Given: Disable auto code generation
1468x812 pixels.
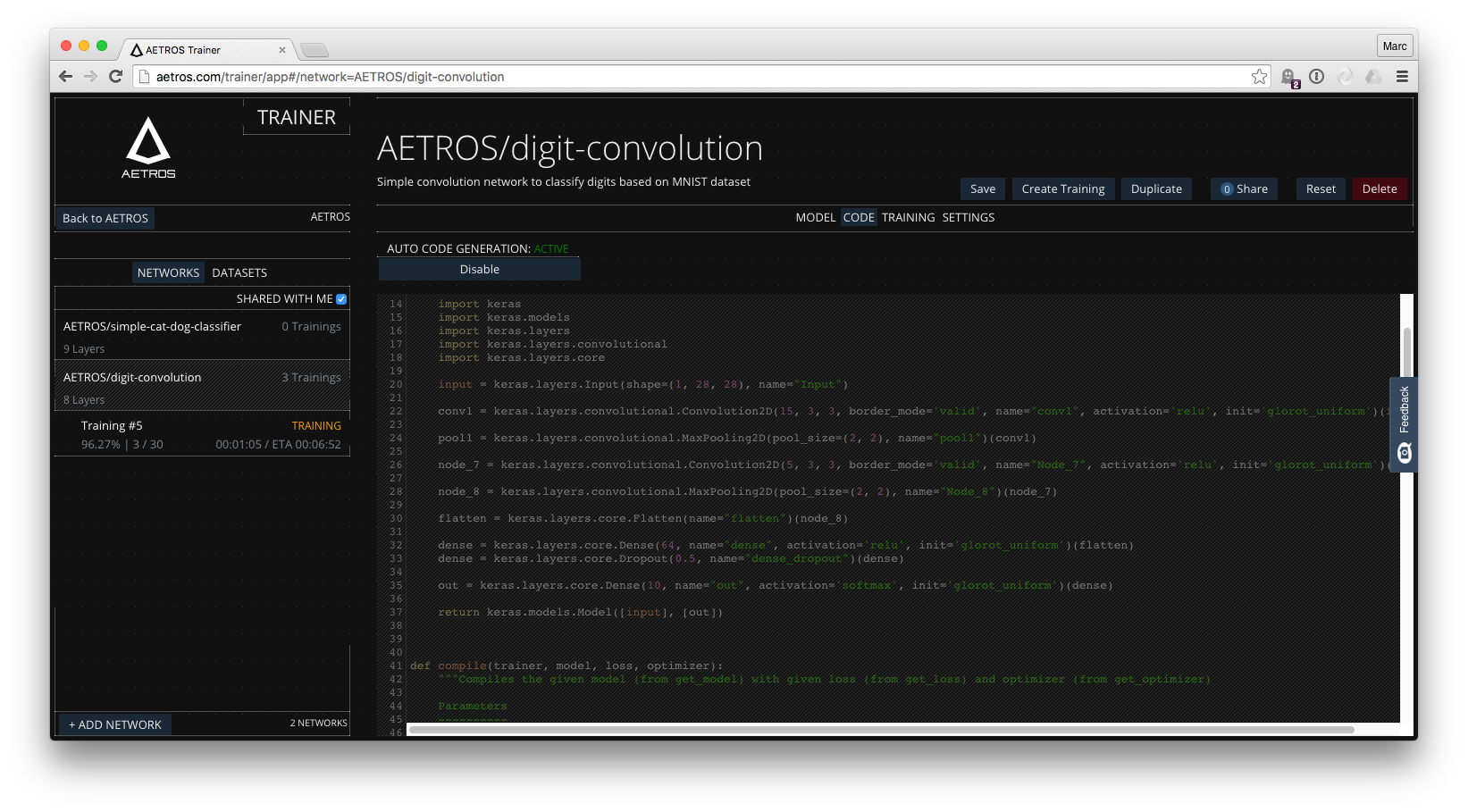Looking at the screenshot, I should 480,269.
